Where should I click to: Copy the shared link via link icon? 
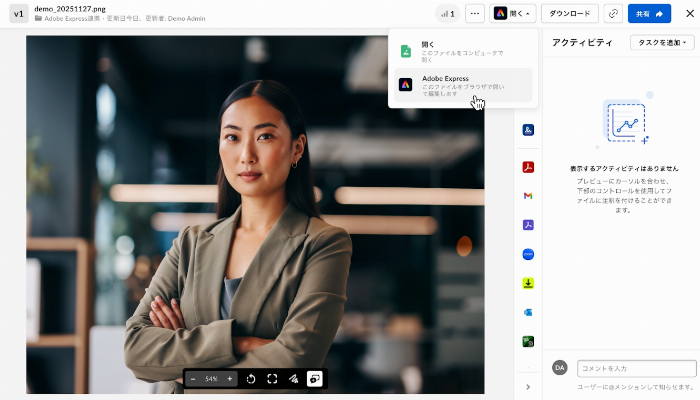[x=612, y=14]
